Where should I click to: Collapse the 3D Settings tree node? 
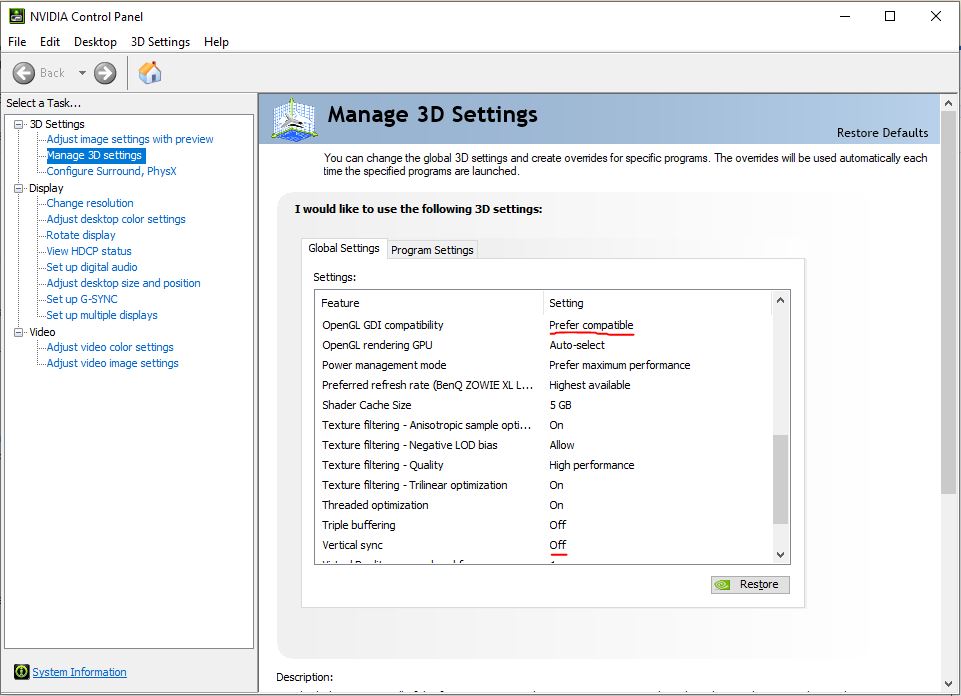pos(19,124)
